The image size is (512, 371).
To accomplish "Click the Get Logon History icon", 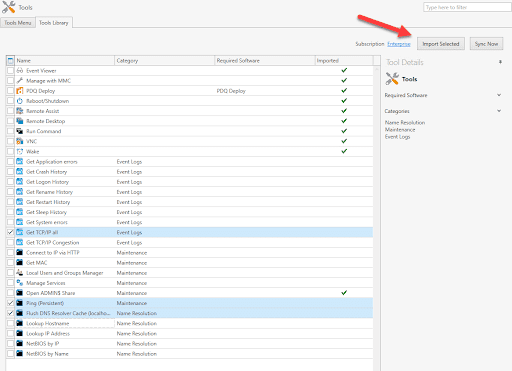I will (x=20, y=182).
